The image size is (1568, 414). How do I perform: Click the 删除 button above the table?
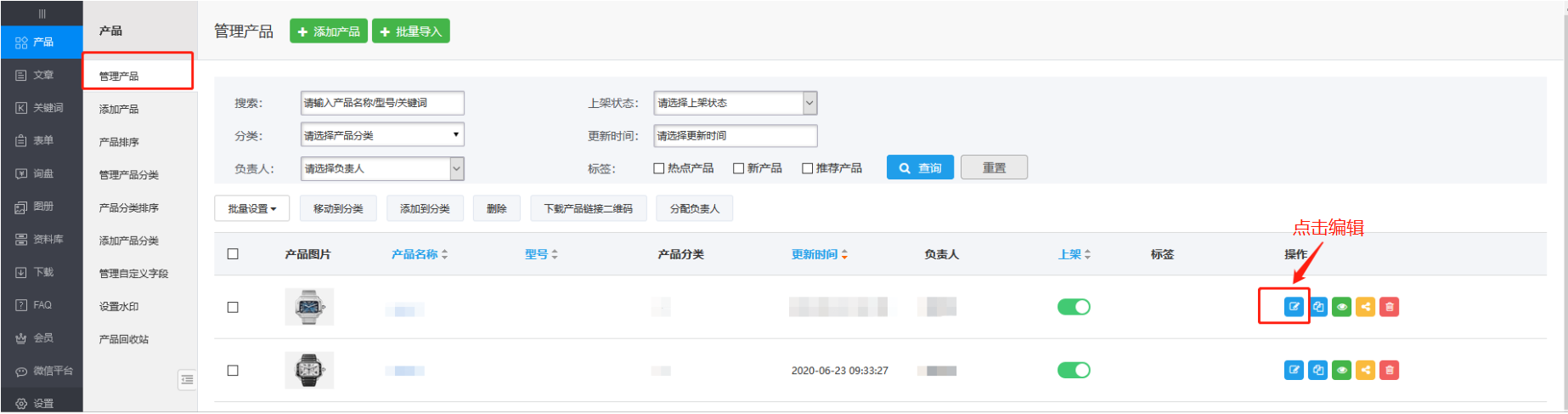pyautogui.click(x=497, y=209)
